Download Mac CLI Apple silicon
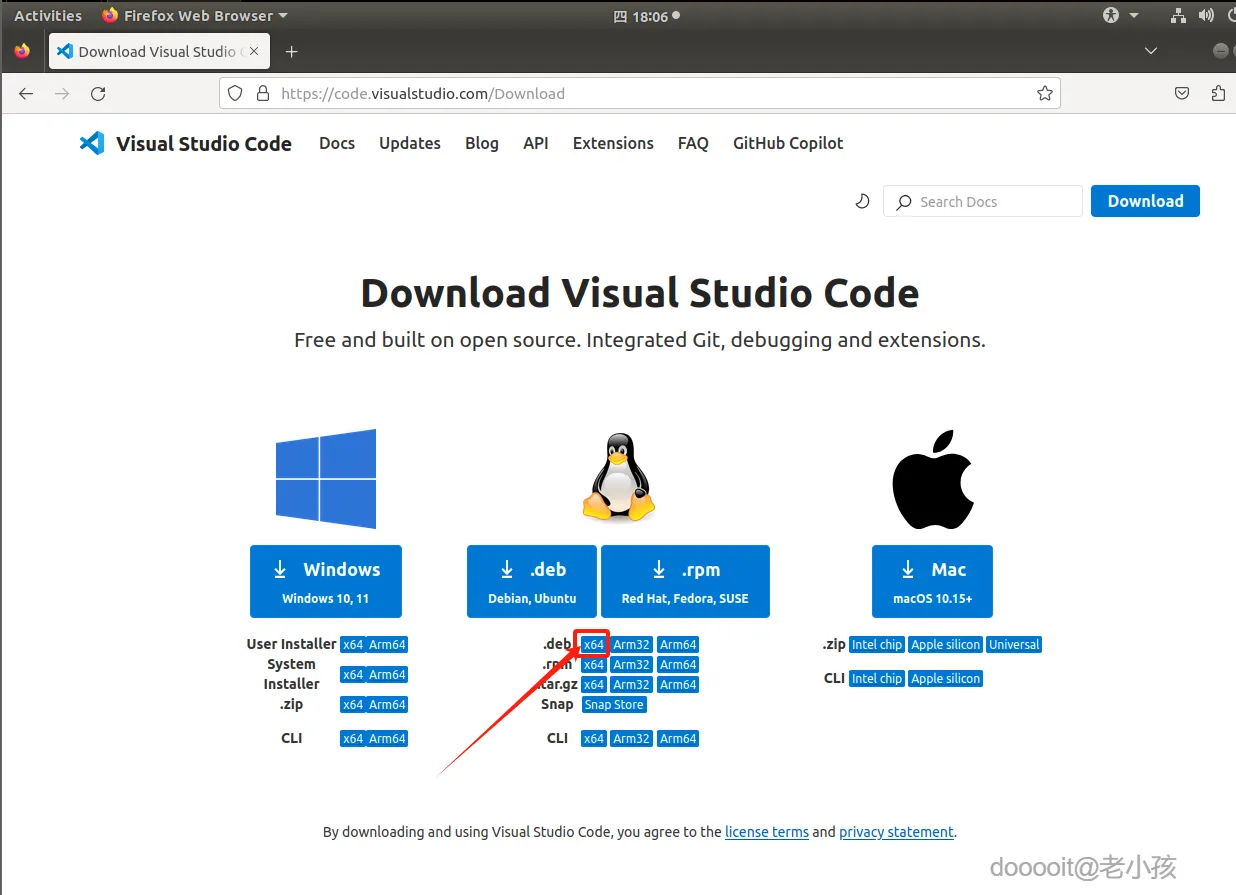1236x895 pixels. pos(946,679)
